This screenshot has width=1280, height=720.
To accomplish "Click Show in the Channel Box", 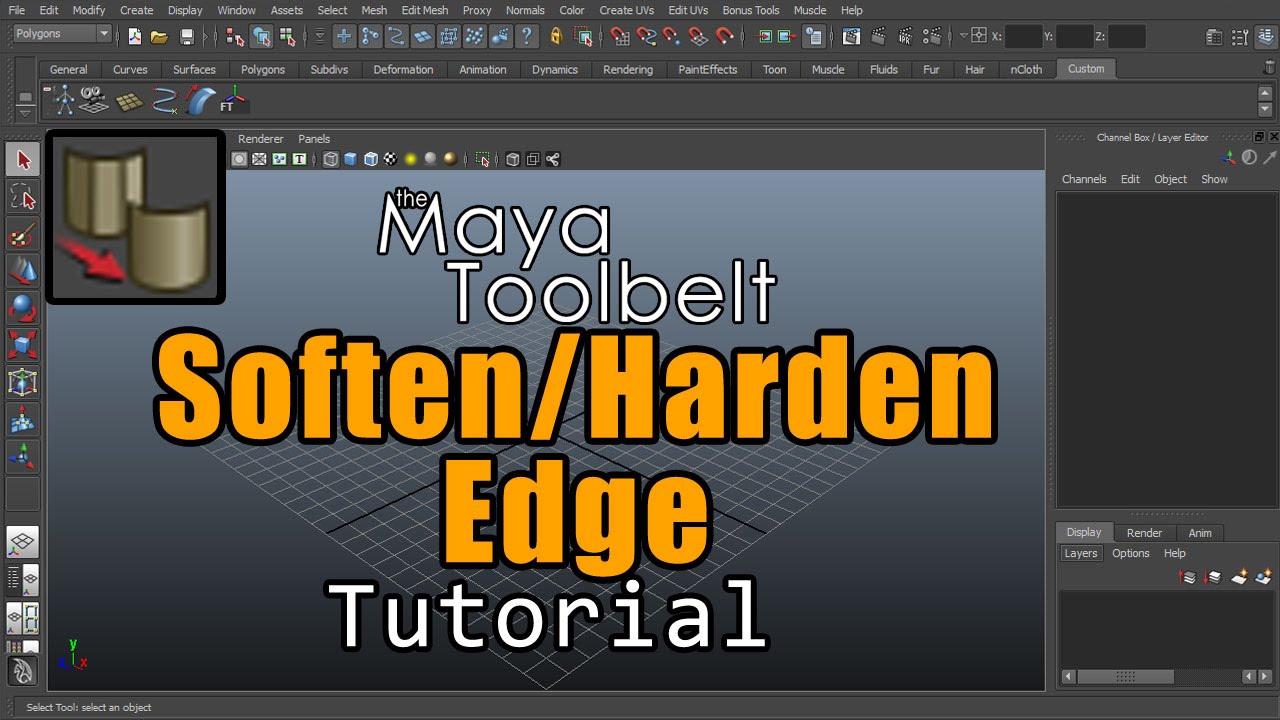I will click(1214, 179).
